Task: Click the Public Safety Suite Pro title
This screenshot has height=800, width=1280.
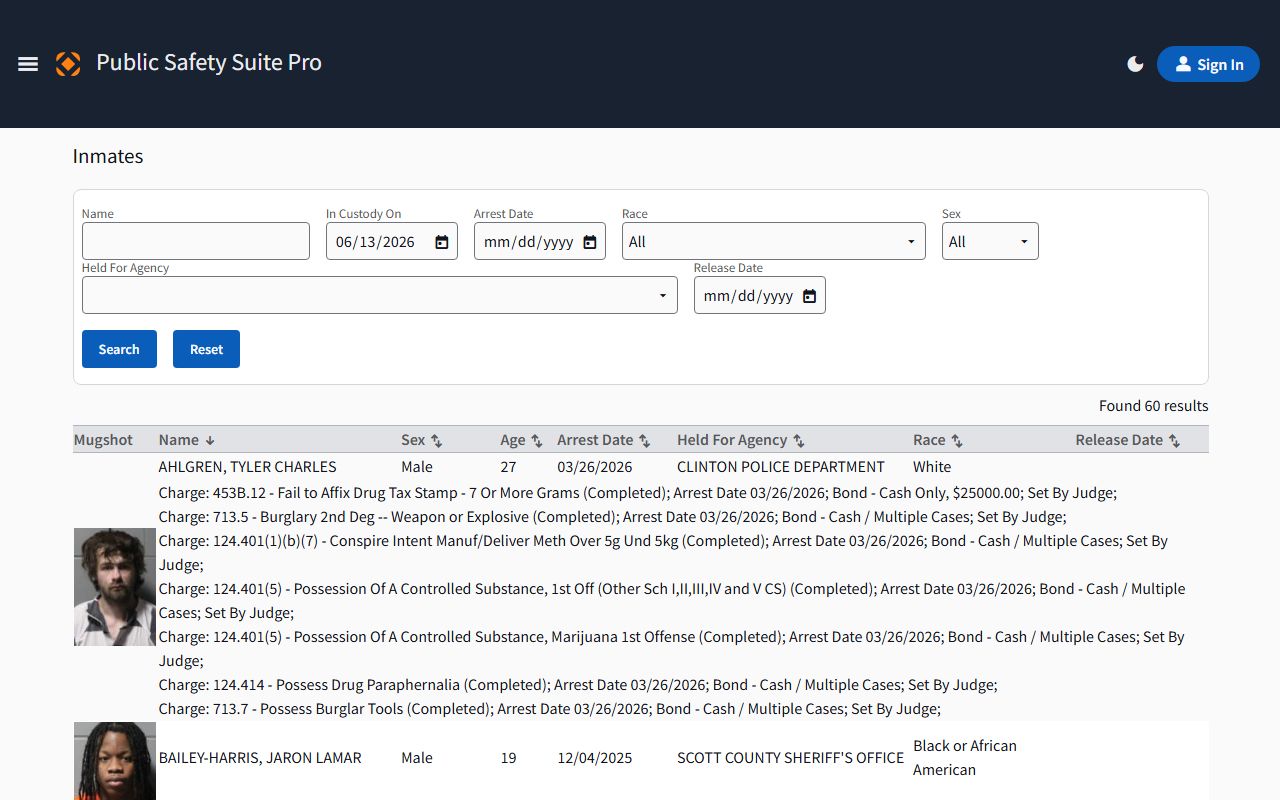Action: (209, 63)
